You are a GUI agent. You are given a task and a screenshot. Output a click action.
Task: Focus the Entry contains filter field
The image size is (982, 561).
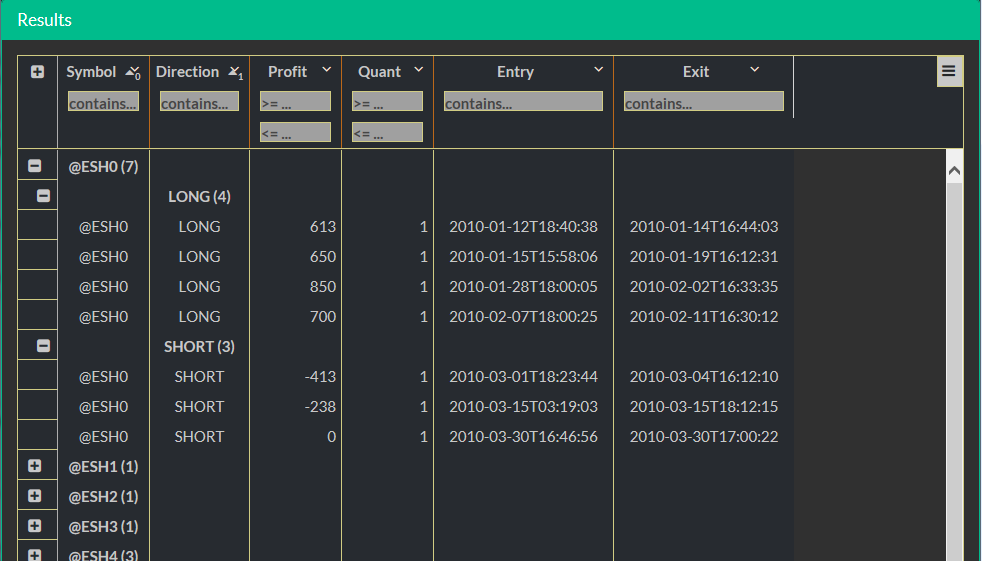click(x=523, y=101)
